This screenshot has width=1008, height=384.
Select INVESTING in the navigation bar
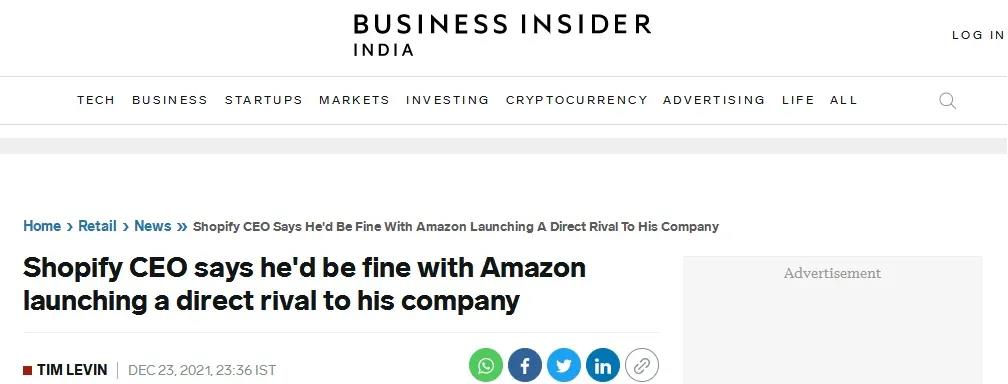447,100
